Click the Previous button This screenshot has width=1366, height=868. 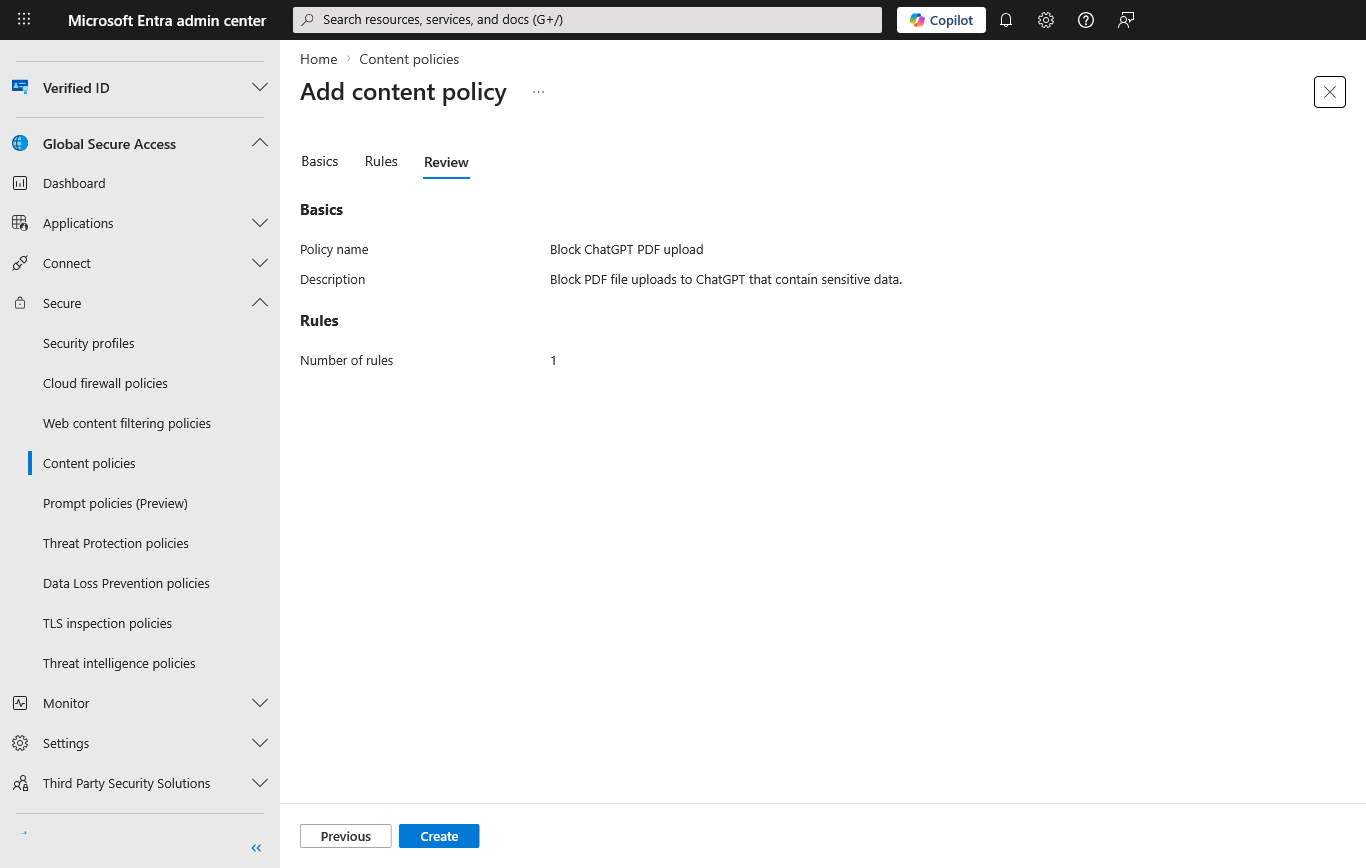(346, 836)
